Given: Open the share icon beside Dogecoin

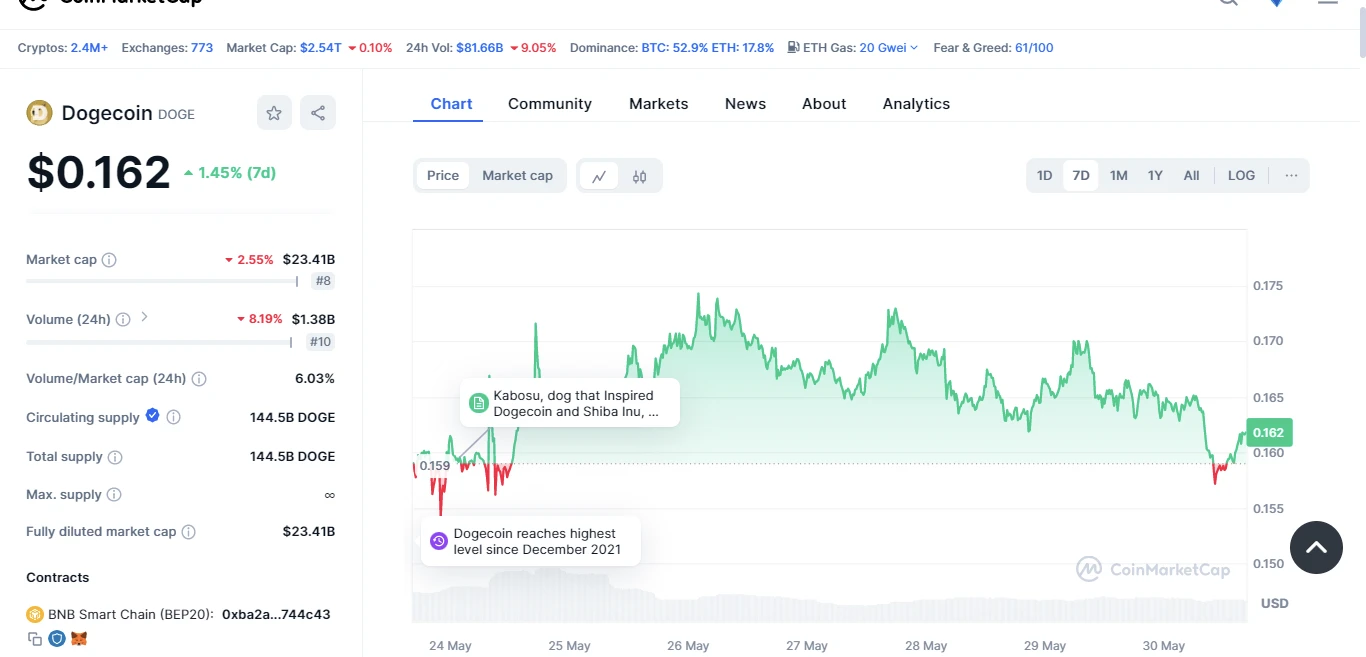Looking at the screenshot, I should (x=318, y=113).
